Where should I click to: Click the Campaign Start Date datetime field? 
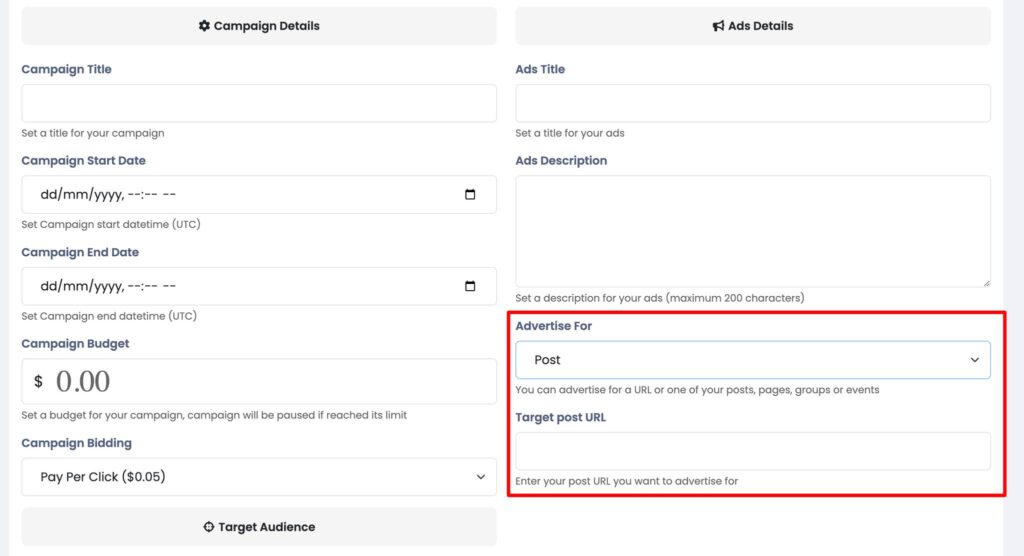coord(259,194)
